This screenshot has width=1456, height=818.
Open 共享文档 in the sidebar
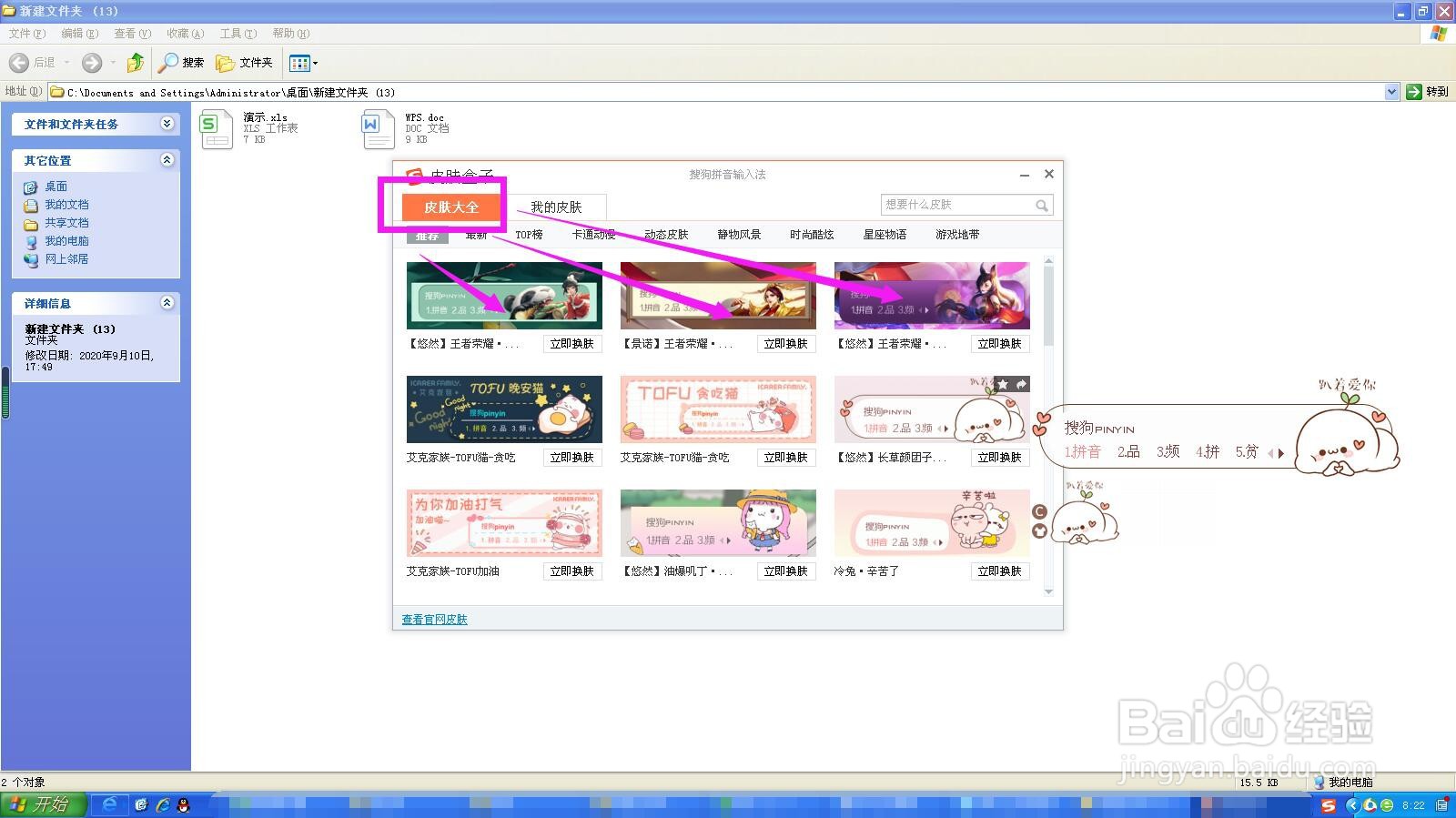[x=66, y=223]
